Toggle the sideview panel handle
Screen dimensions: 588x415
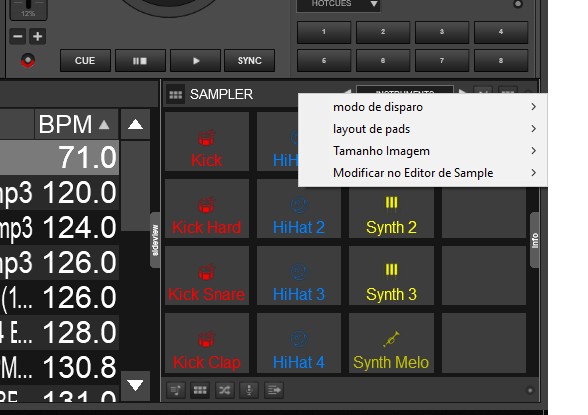155,240
